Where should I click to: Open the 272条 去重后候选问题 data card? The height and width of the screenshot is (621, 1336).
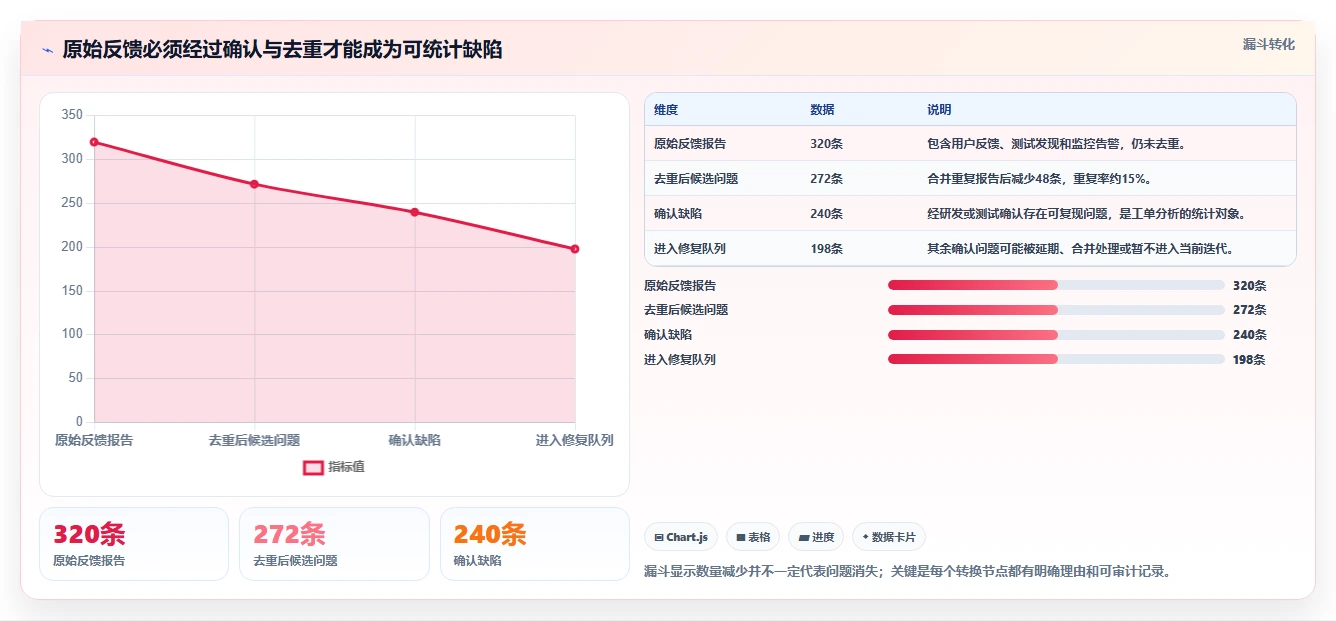pyautogui.click(x=334, y=544)
